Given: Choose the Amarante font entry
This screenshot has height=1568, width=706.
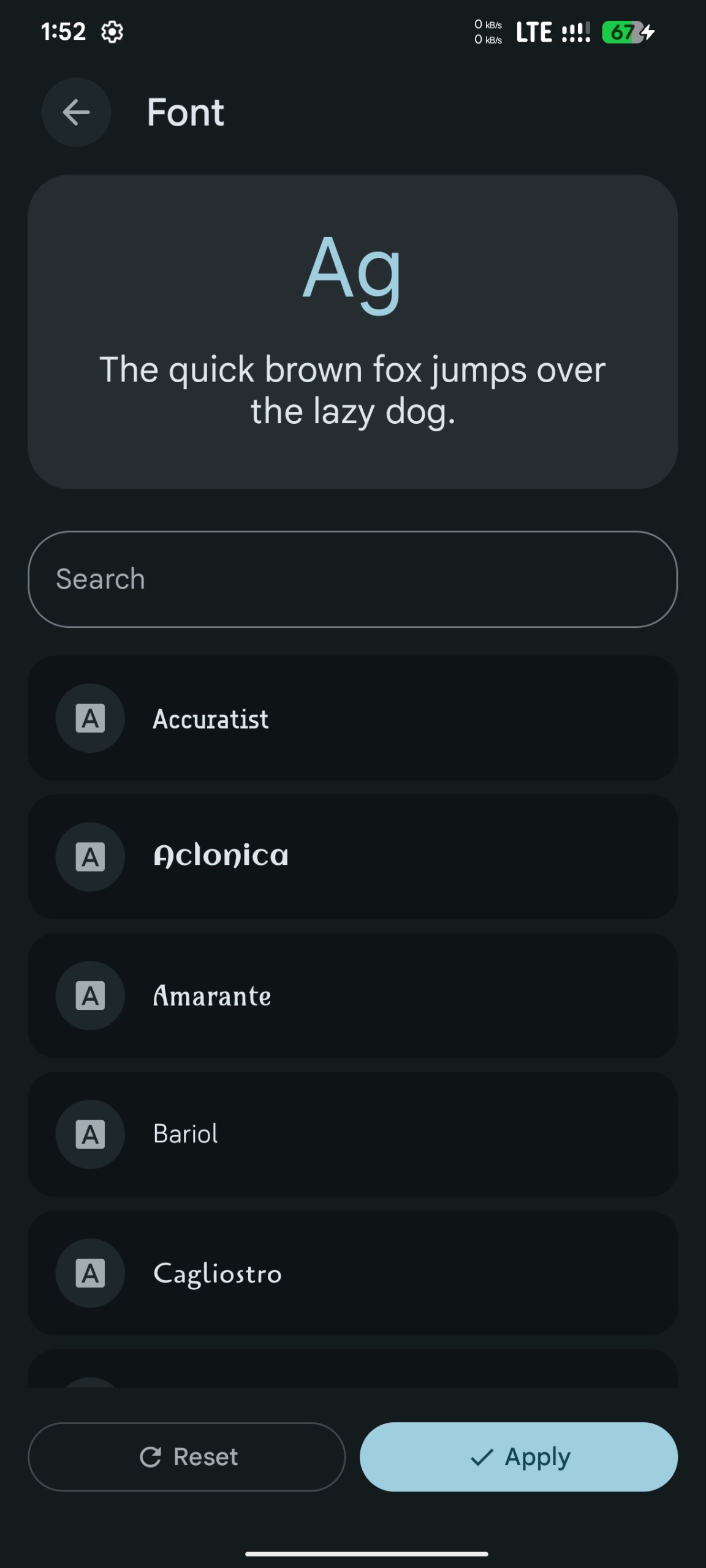Looking at the screenshot, I should [x=353, y=996].
